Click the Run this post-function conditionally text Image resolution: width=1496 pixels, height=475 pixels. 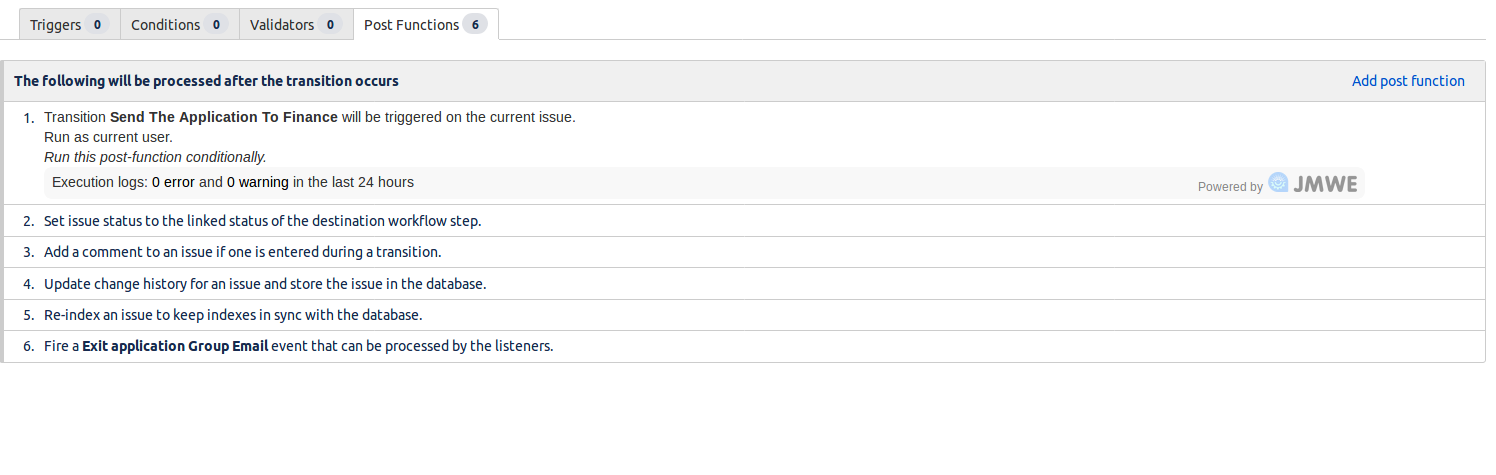(x=155, y=157)
